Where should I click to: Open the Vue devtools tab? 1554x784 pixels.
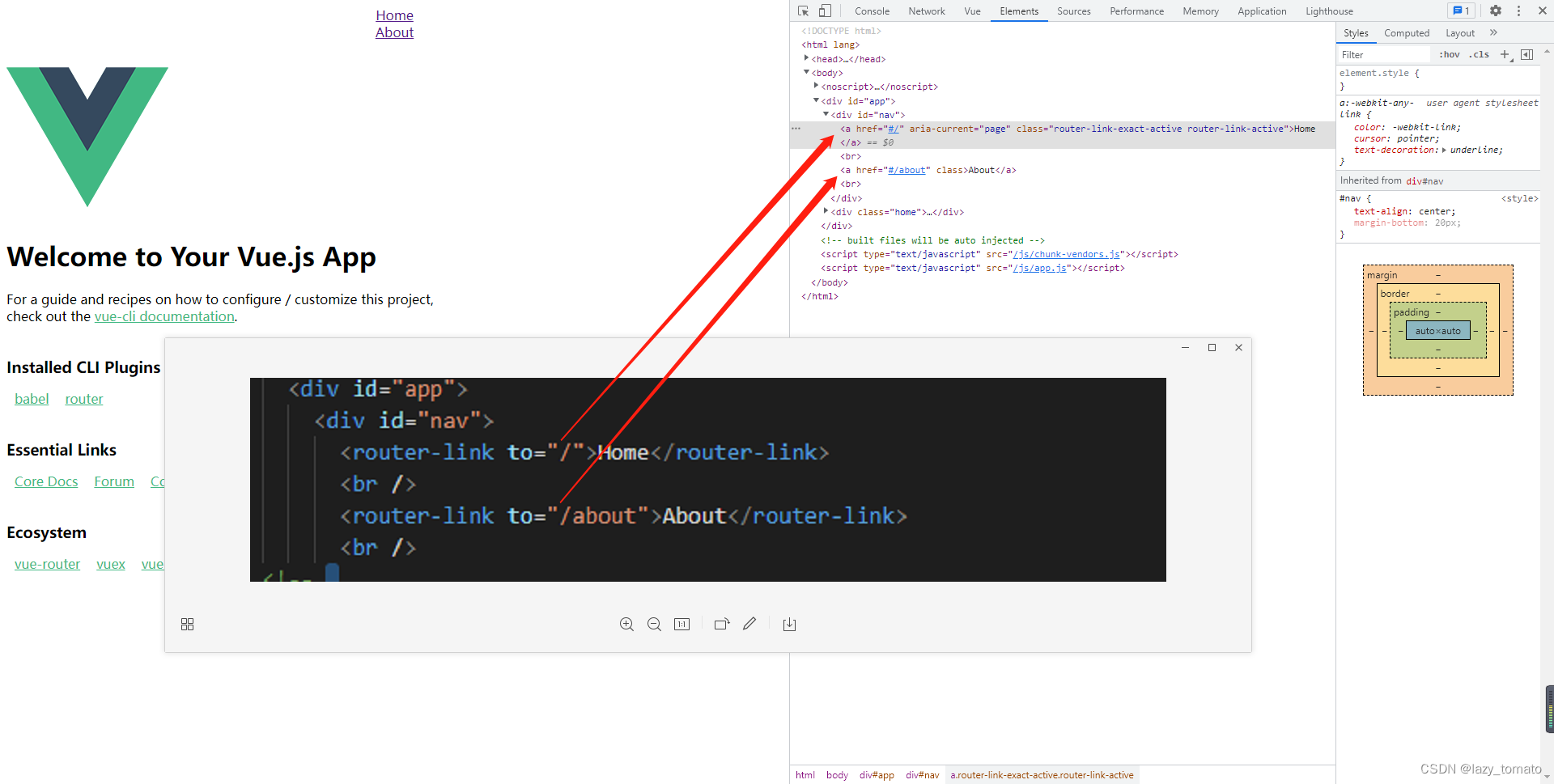pyautogui.click(x=972, y=11)
